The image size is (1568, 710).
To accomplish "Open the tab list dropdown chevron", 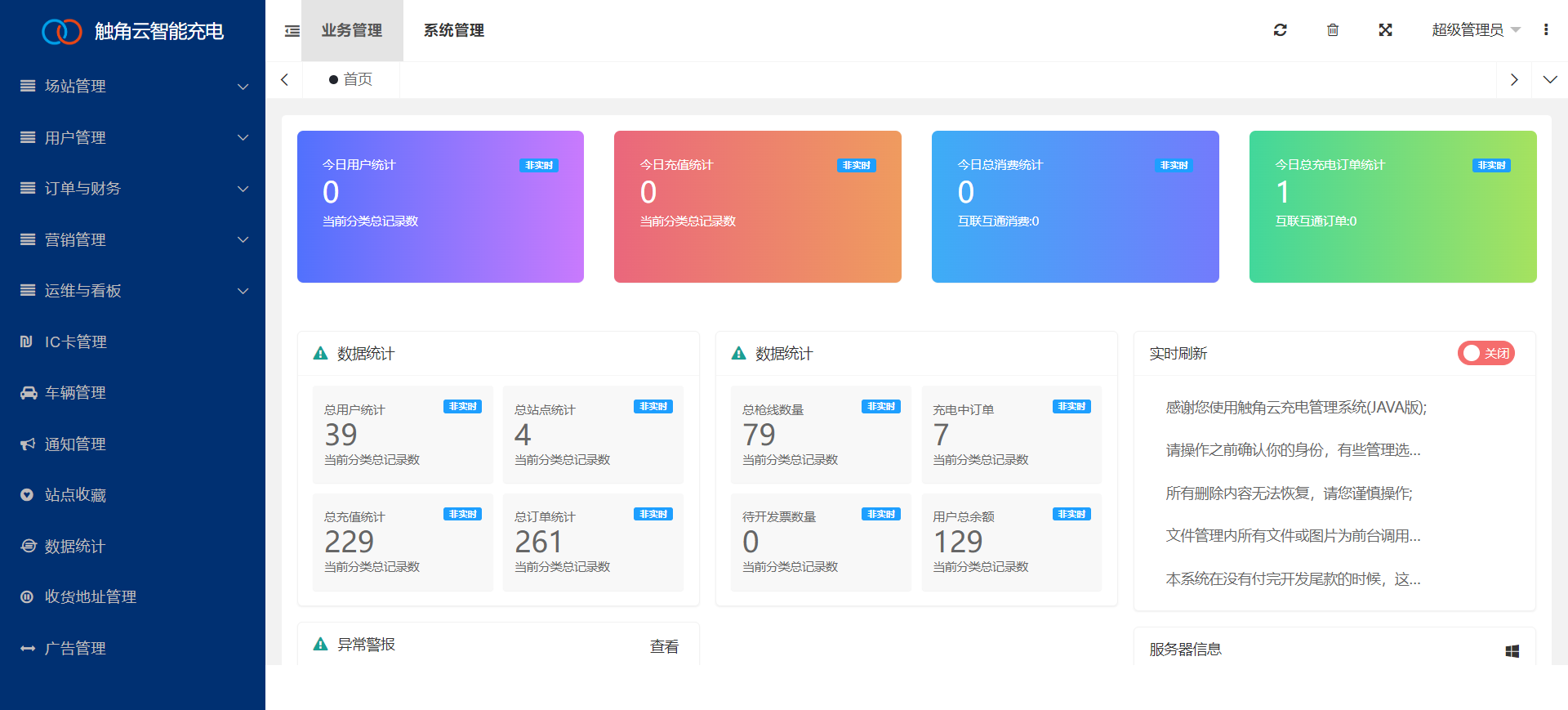I will tap(1549, 80).
